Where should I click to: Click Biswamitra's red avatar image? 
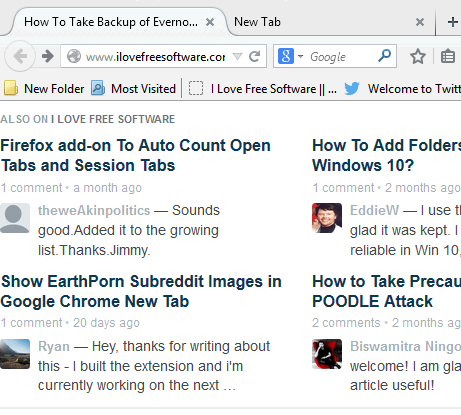[x=327, y=354]
